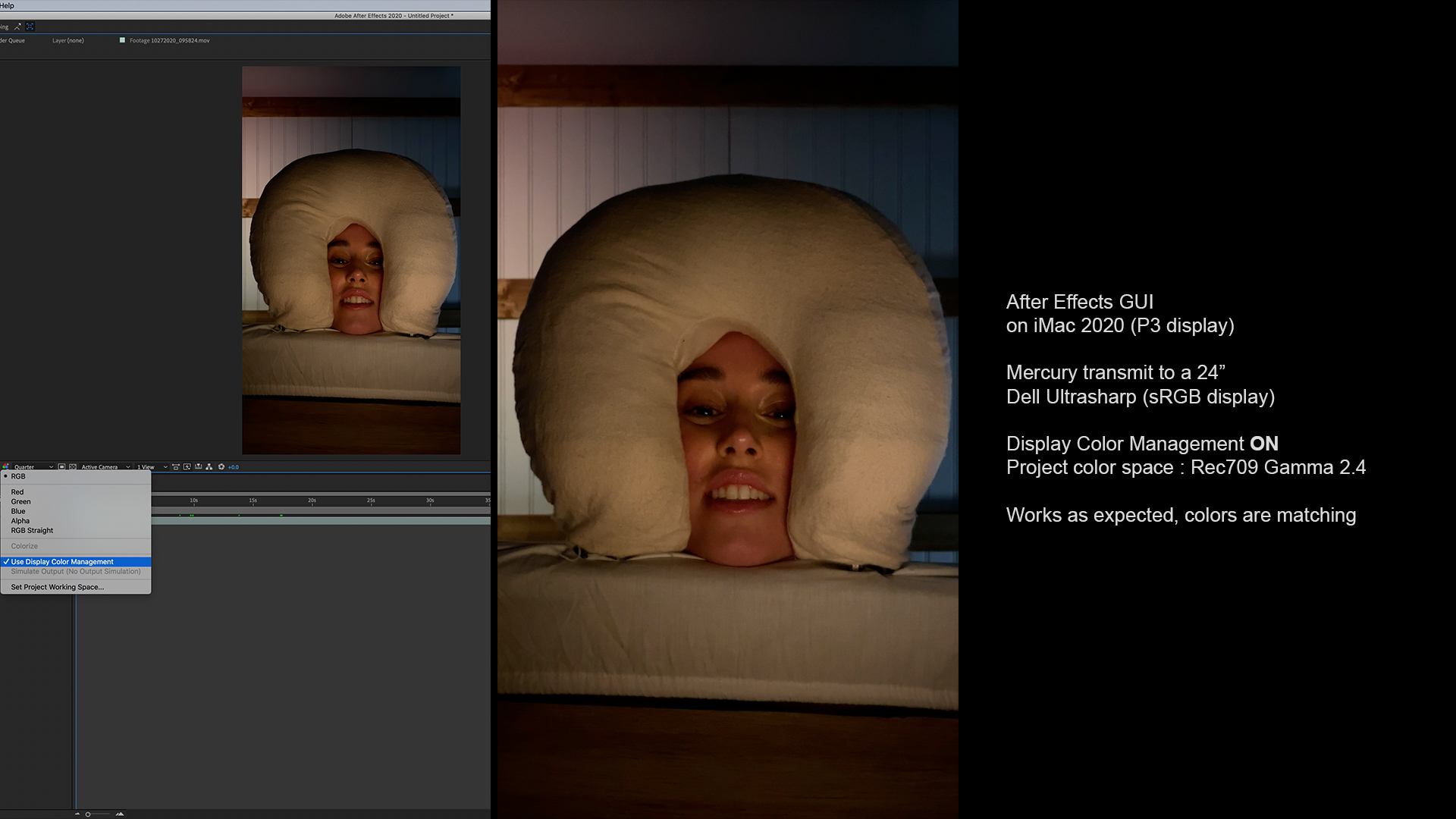Open the Composition Mini-Flowchart icon
1456x819 pixels.
coord(210,467)
